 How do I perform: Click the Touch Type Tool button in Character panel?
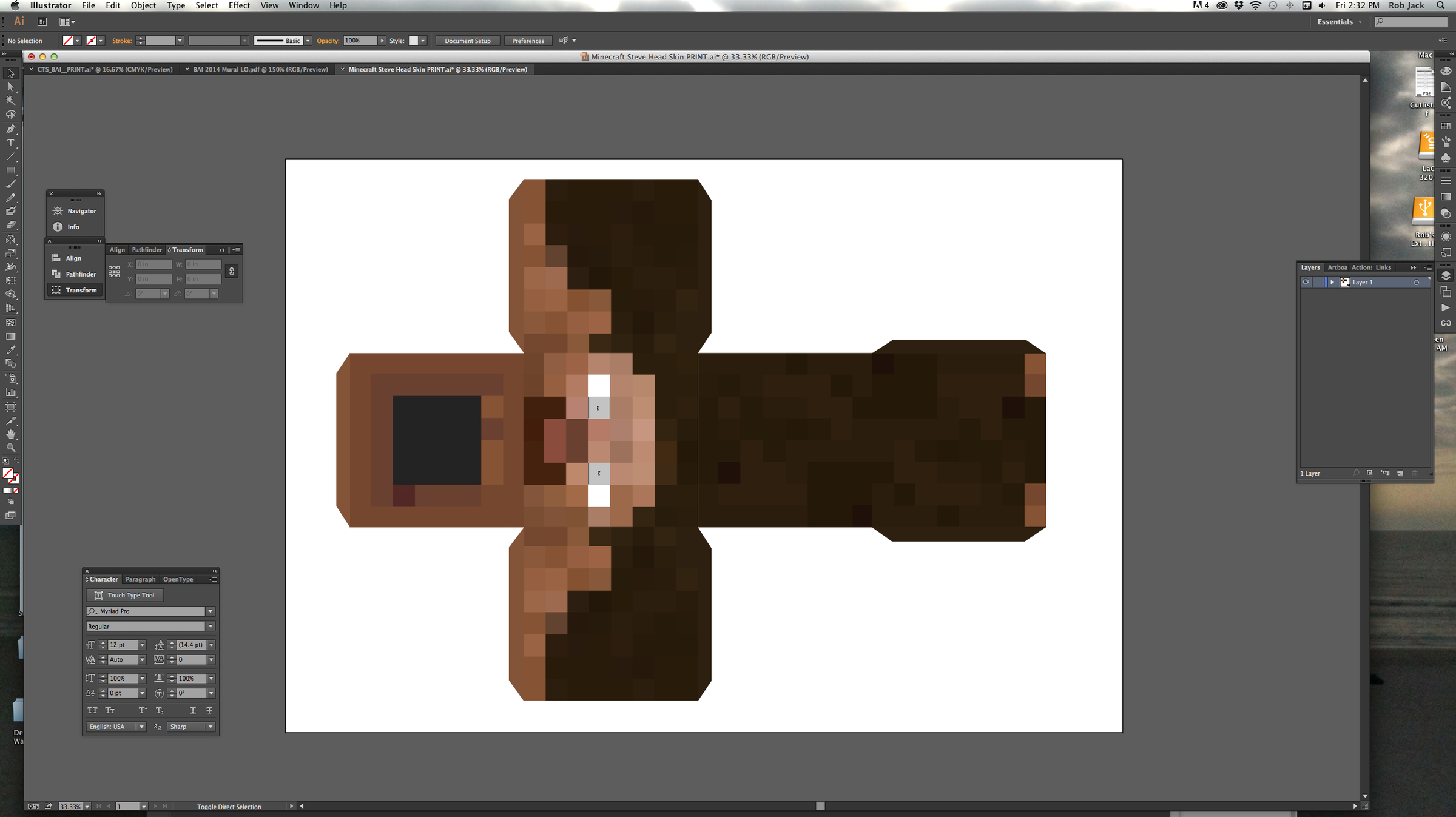click(124, 595)
